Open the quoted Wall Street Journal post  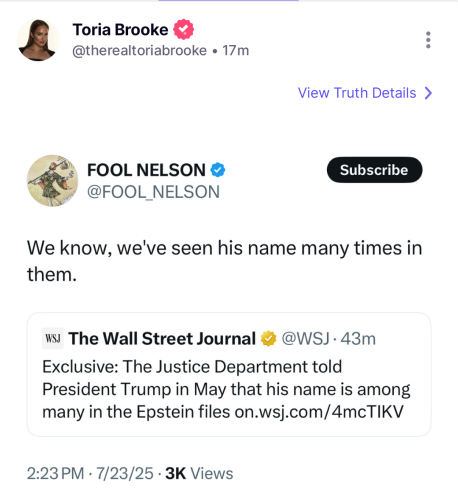229,374
